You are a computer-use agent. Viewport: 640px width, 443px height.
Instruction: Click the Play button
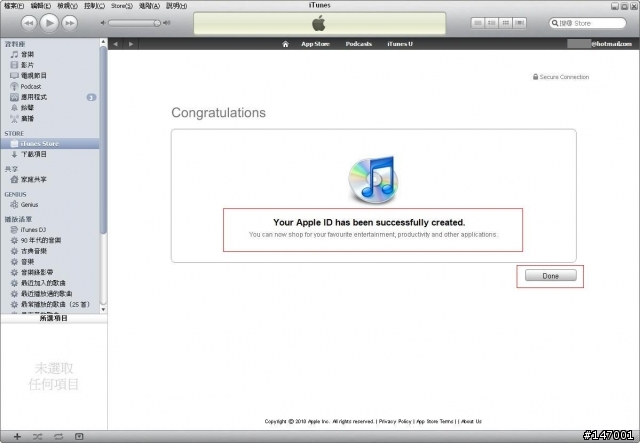[49, 23]
